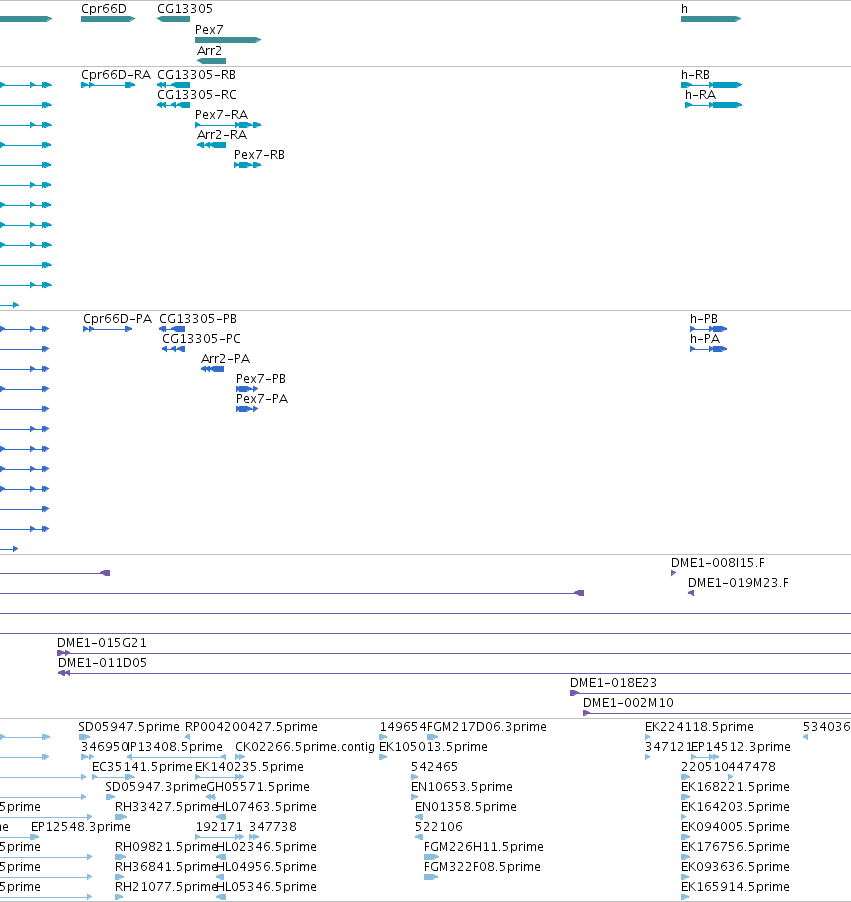The height and width of the screenshot is (902, 851).
Task: Select the Pex7-PA CDS label
Action: (262, 398)
